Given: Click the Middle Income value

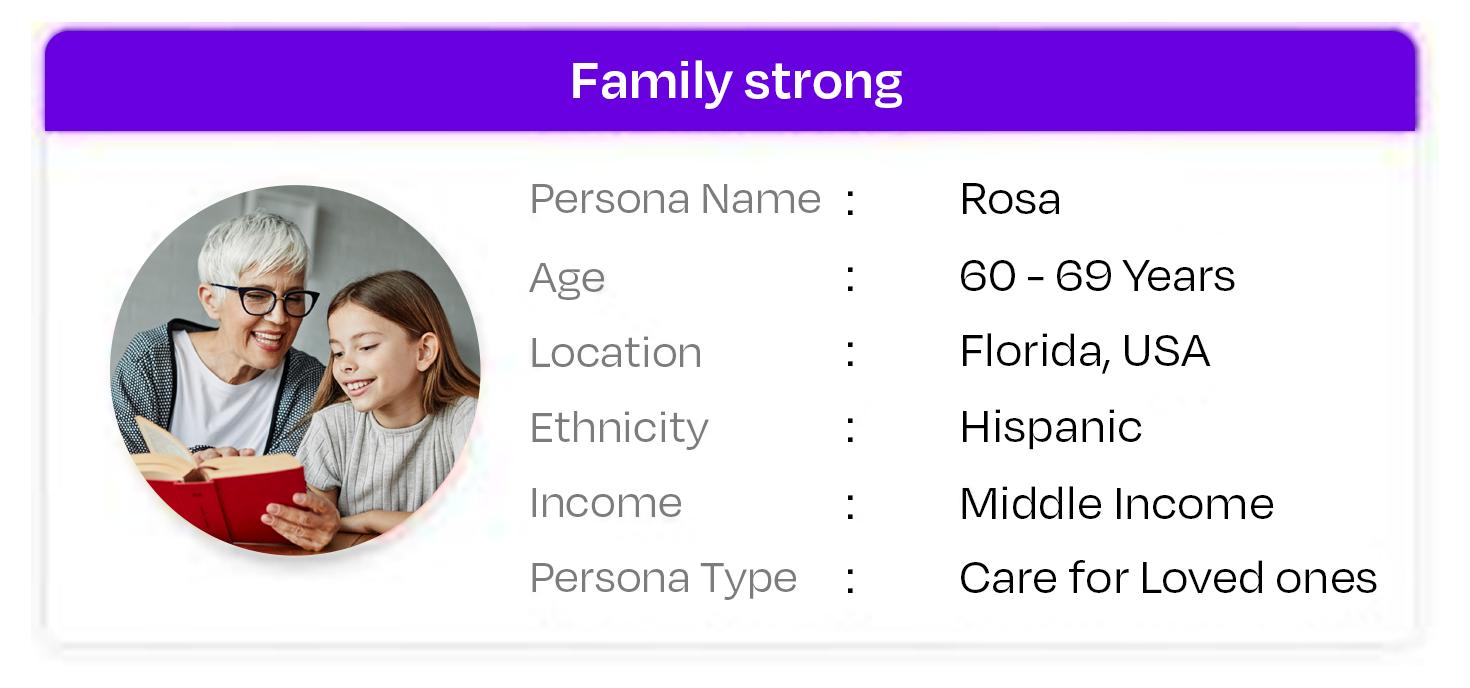Looking at the screenshot, I should coord(1116,503).
